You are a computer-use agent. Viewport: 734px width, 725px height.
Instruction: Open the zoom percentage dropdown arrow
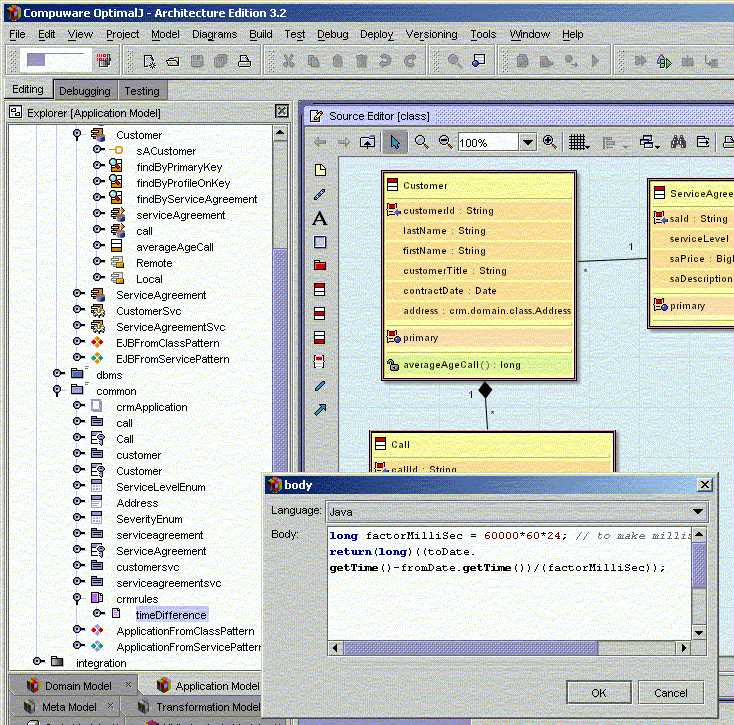[528, 142]
